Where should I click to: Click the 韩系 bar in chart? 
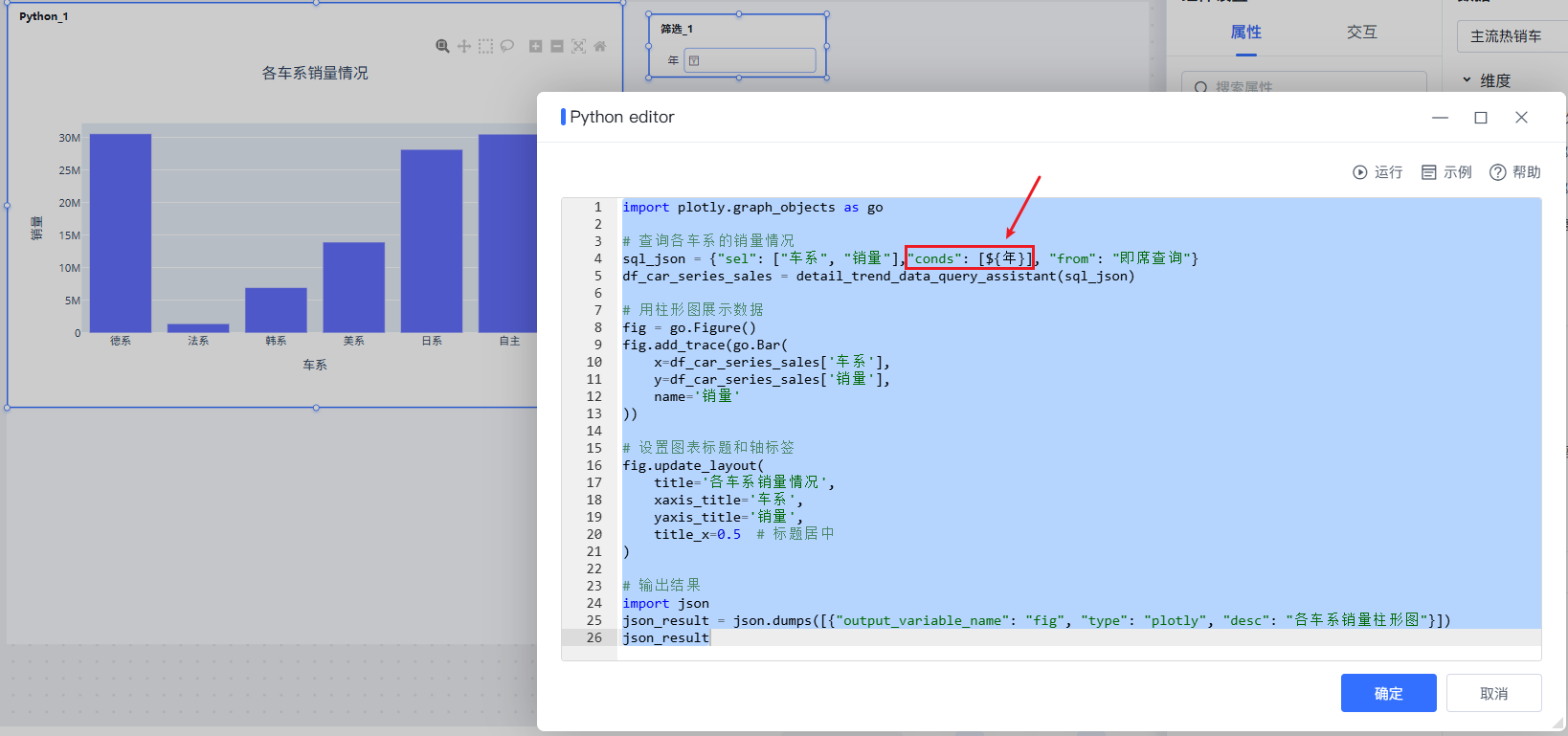pyautogui.click(x=276, y=310)
